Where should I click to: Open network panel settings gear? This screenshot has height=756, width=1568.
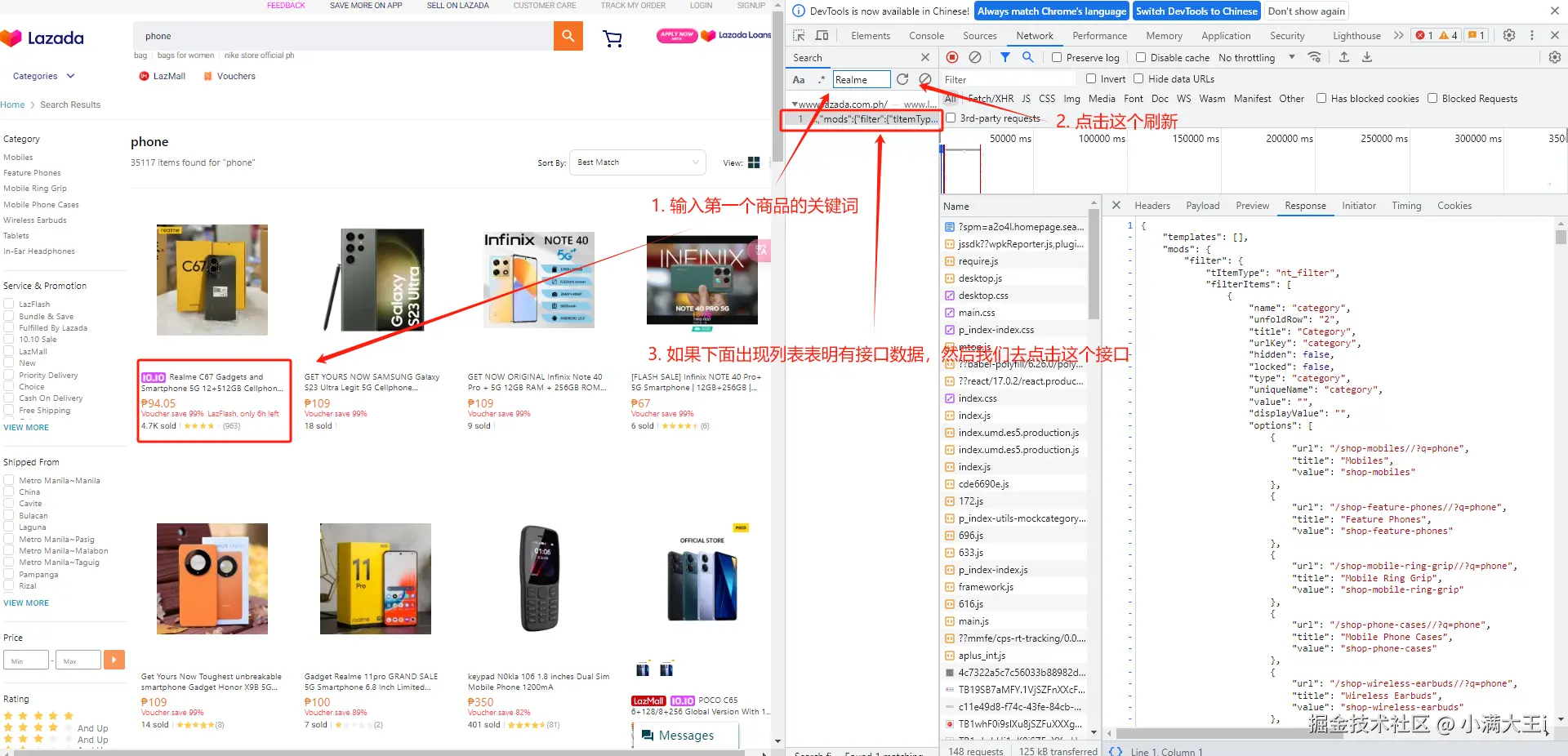(1555, 57)
